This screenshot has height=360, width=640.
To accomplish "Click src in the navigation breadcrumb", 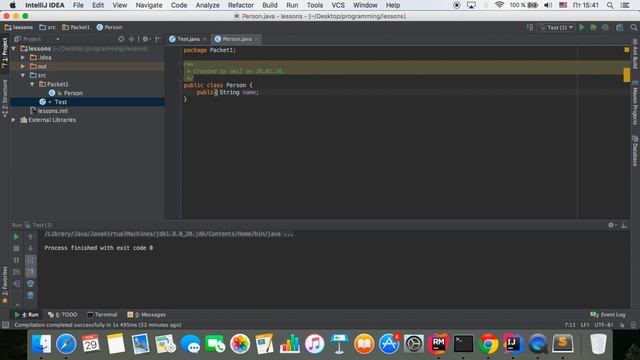I will point(47,27).
